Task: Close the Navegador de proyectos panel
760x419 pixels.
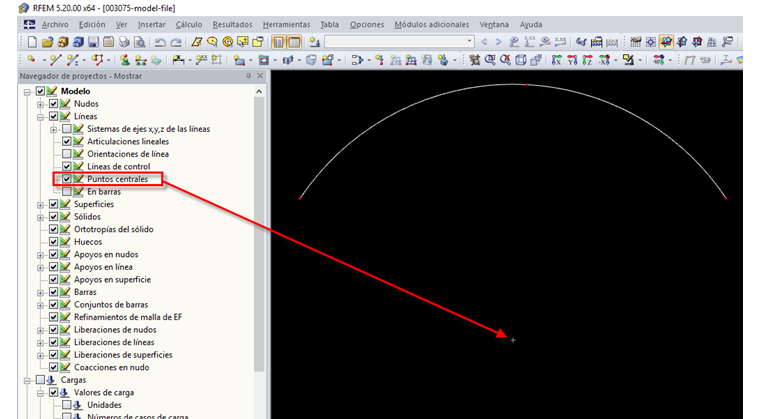Action: [x=260, y=76]
